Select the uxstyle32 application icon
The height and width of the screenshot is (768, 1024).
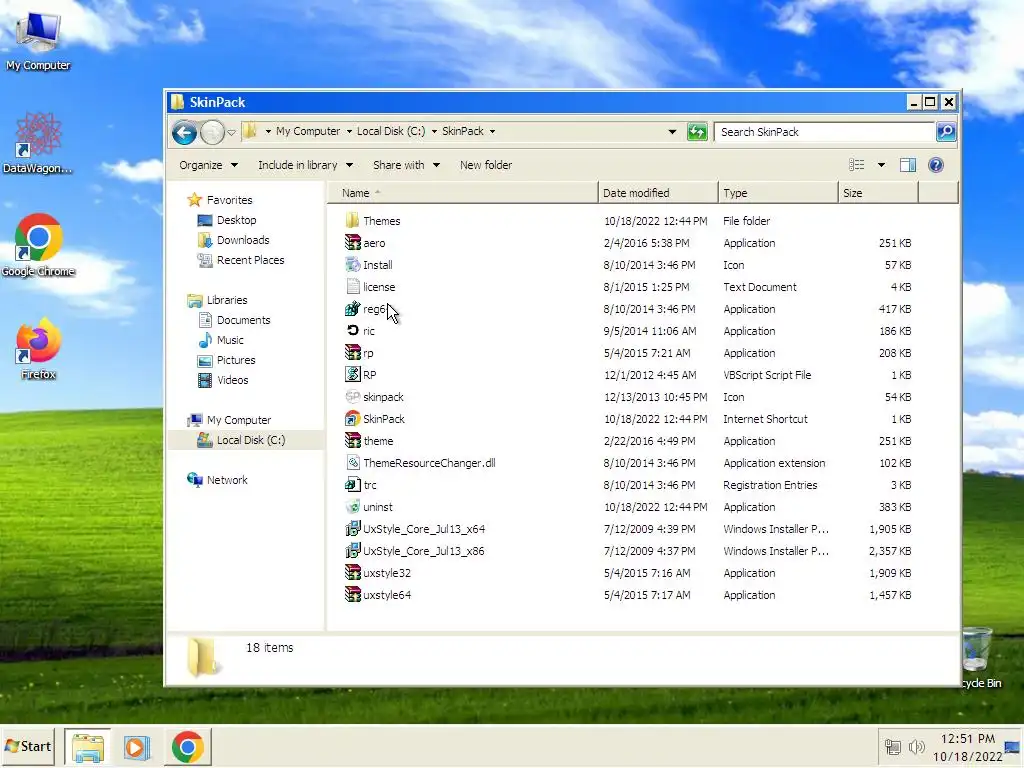click(x=353, y=573)
